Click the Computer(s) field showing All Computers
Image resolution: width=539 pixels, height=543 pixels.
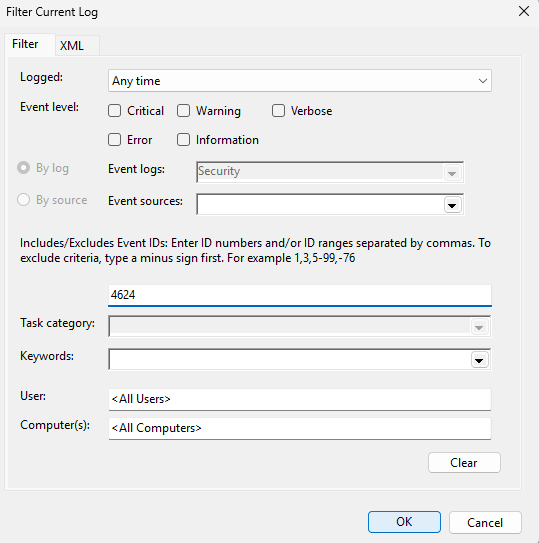(300, 428)
